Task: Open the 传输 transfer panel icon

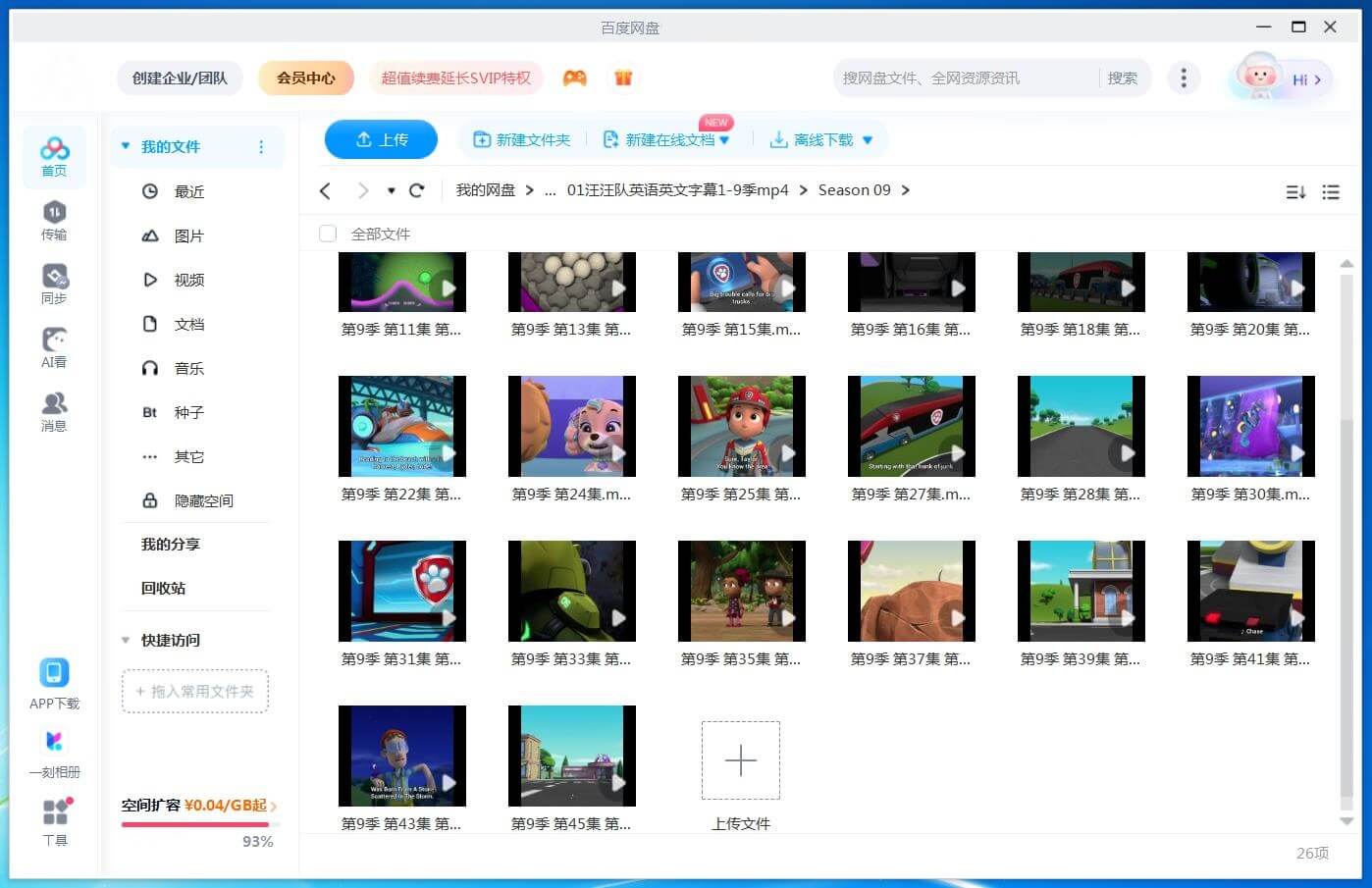Action: pyautogui.click(x=54, y=219)
